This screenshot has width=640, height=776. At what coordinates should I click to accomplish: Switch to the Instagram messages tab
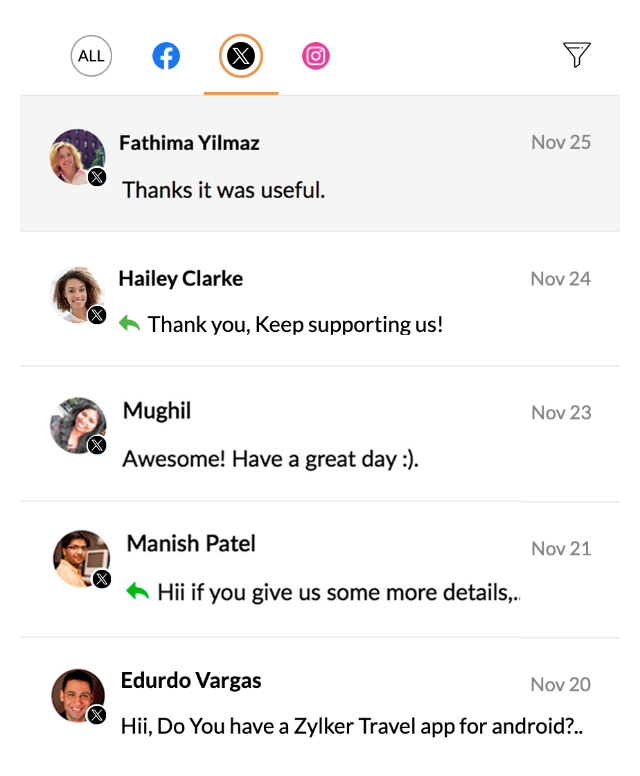click(x=316, y=56)
